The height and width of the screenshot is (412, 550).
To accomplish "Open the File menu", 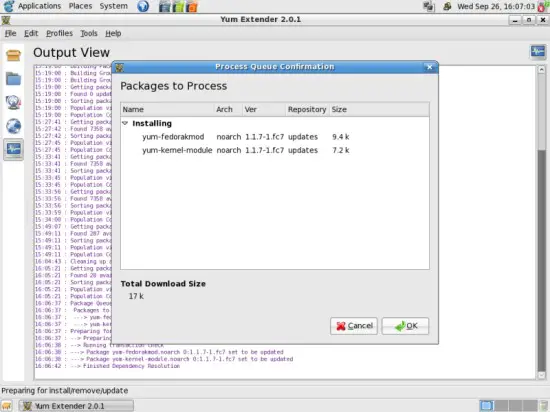I will tap(11, 33).
